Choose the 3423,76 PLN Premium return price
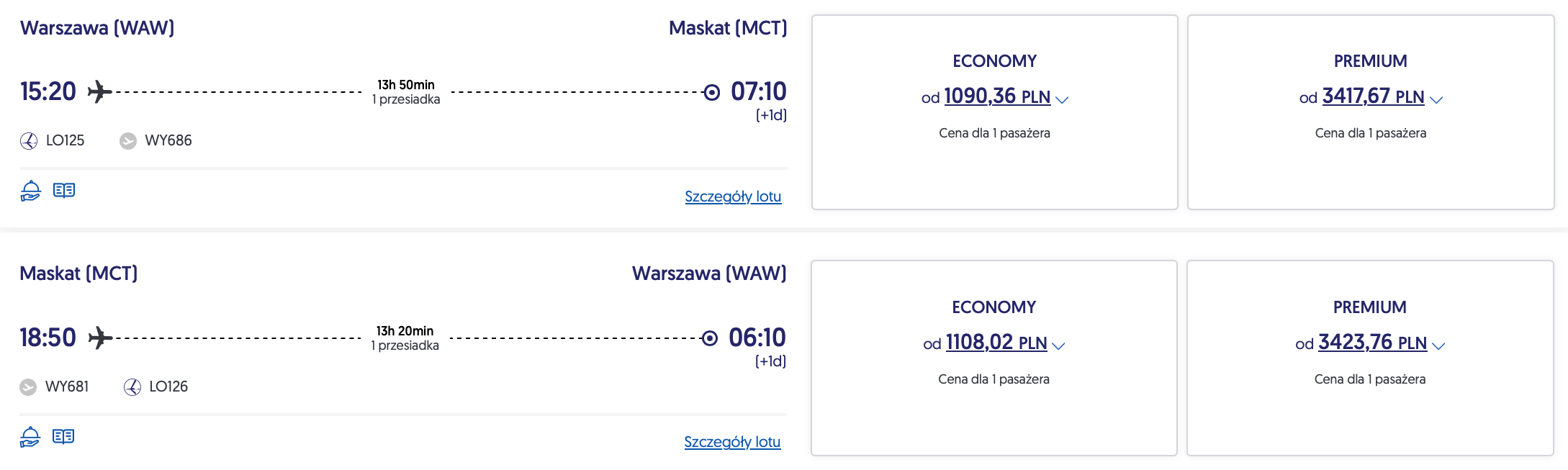The image size is (1568, 470). 1372,343
